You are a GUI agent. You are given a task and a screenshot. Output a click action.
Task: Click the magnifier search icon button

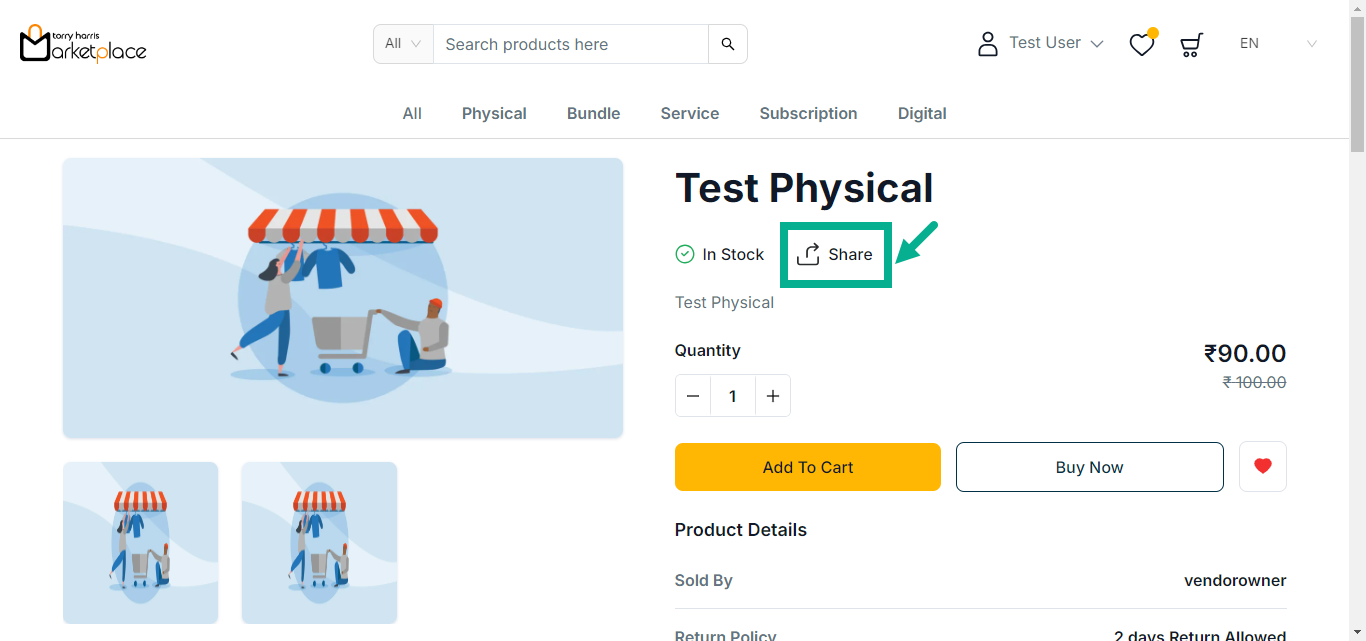coord(728,44)
